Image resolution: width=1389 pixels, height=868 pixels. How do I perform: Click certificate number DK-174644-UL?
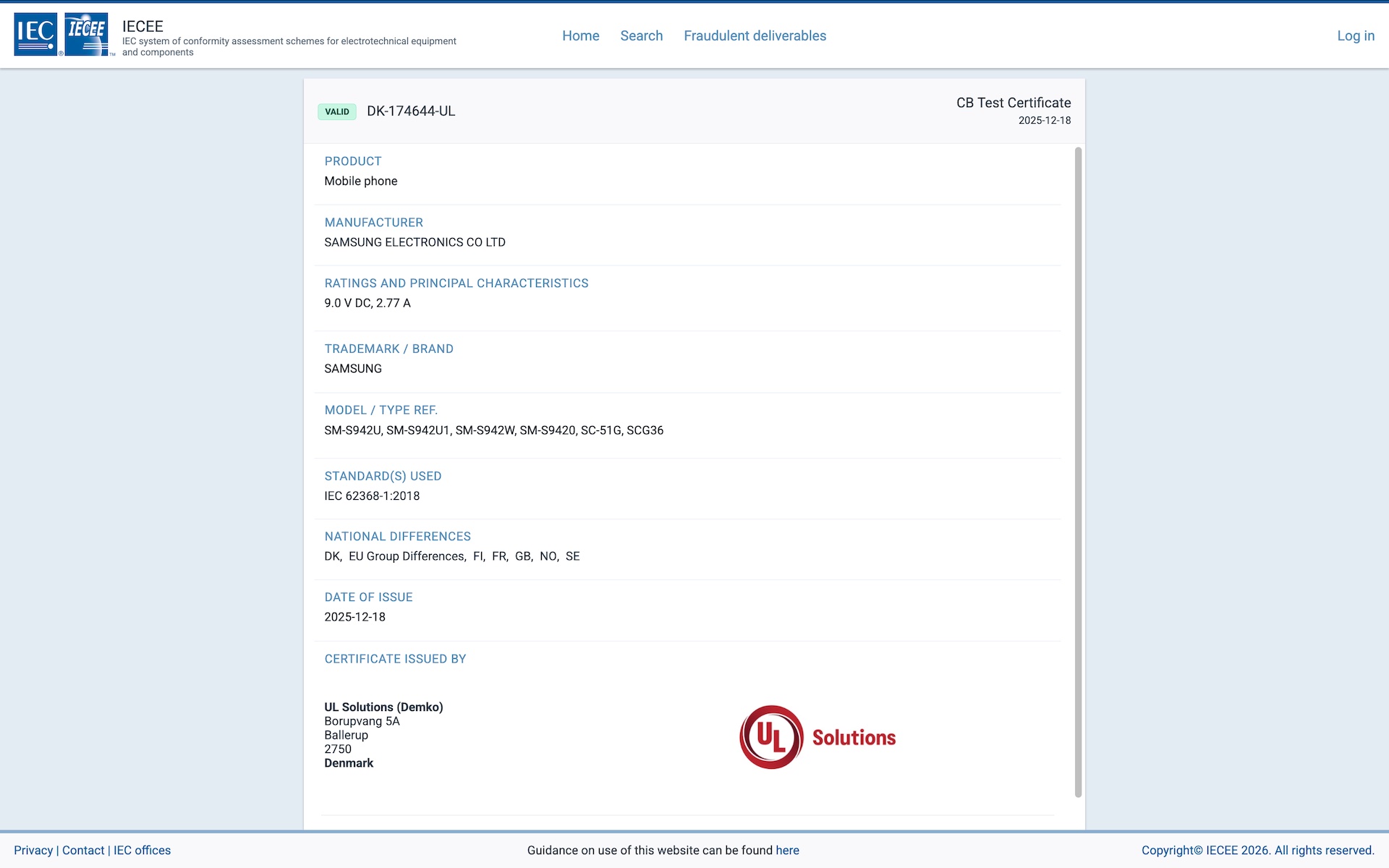[x=411, y=111]
